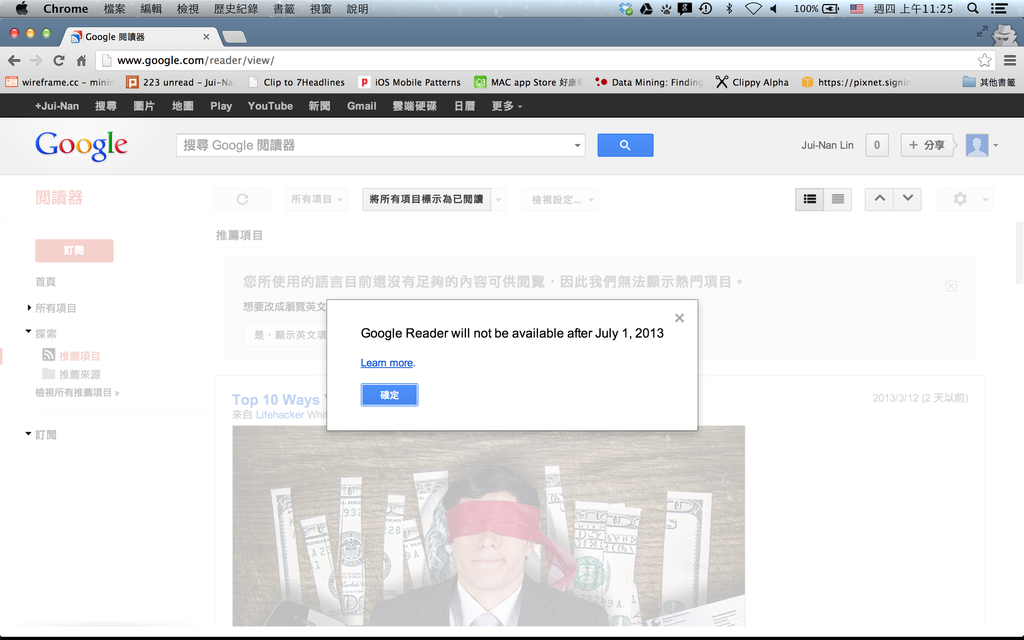Refresh the Reader feed list

(x=242, y=199)
